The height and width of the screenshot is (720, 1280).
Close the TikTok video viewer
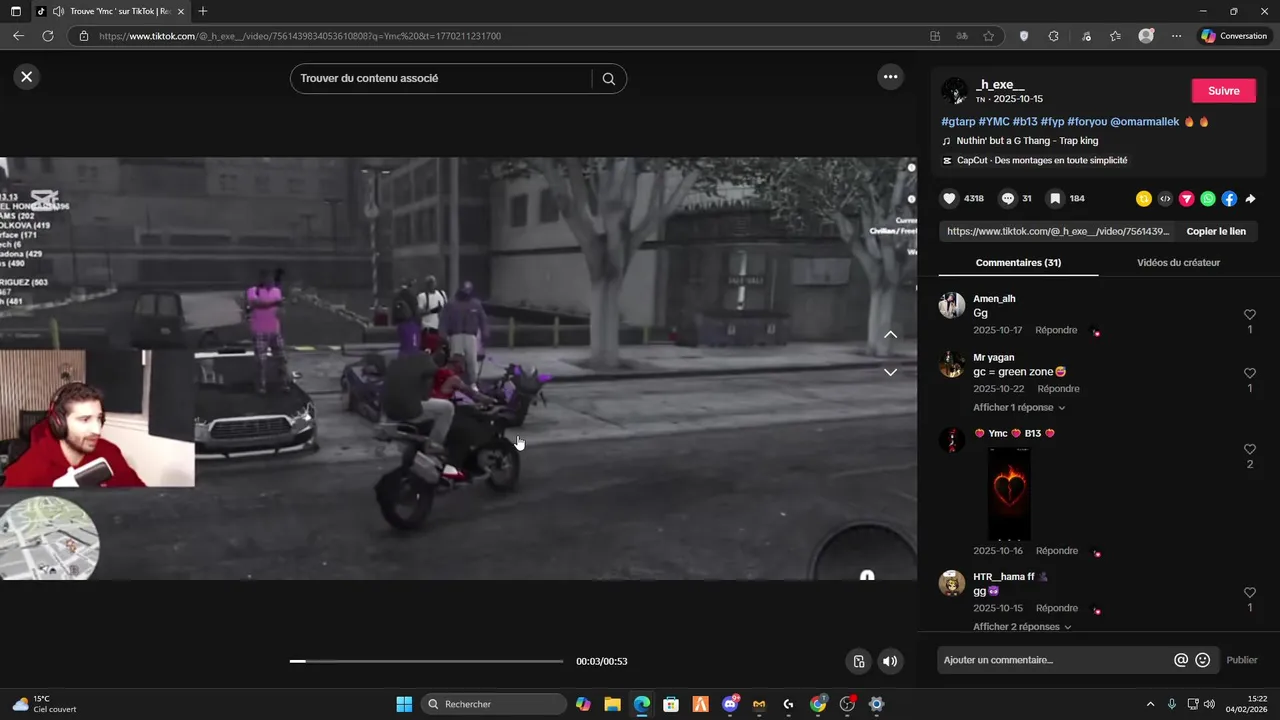tap(27, 77)
